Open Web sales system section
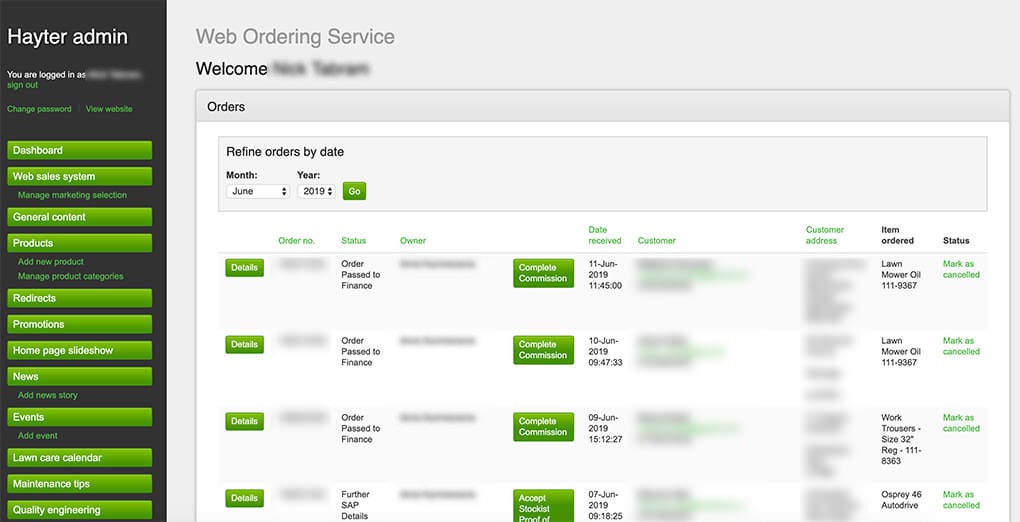The width and height of the screenshot is (1020, 522). 79,176
